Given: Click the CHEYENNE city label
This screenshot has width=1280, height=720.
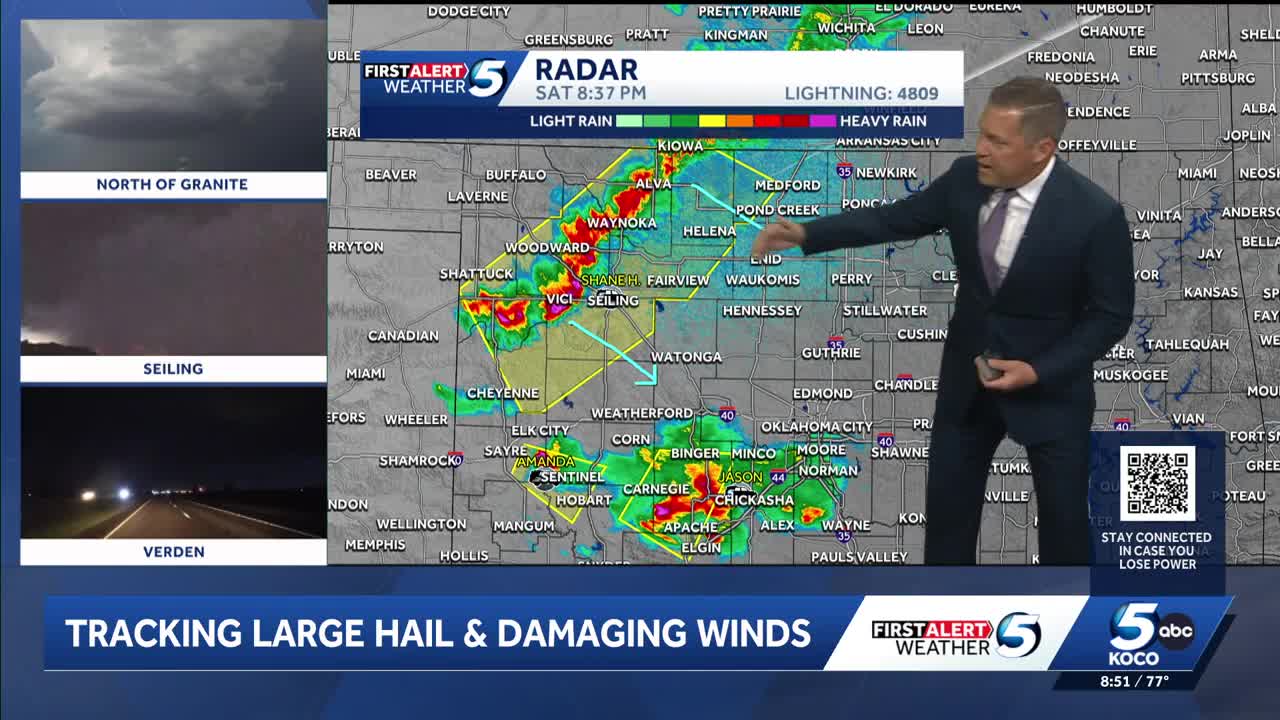Looking at the screenshot, I should [x=503, y=394].
